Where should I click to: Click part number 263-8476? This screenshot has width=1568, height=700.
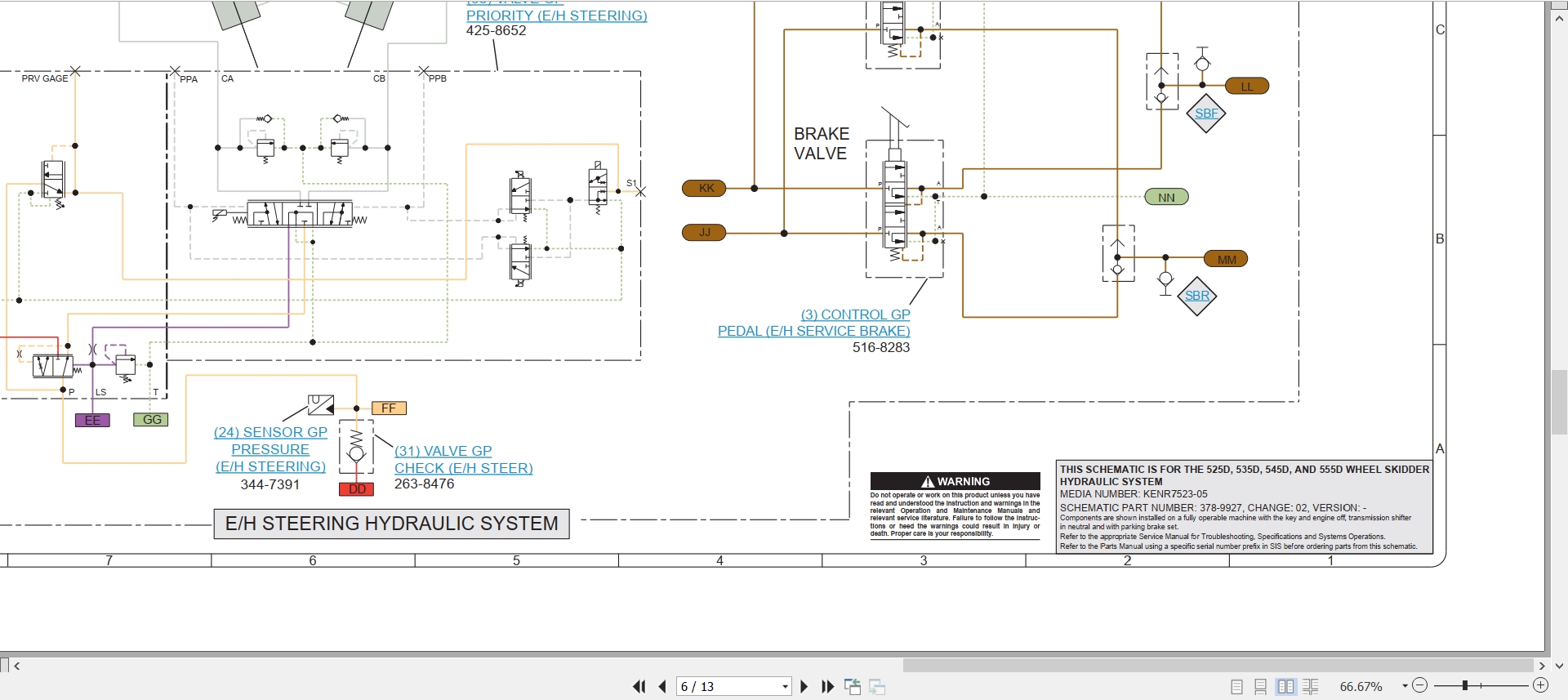pos(425,484)
